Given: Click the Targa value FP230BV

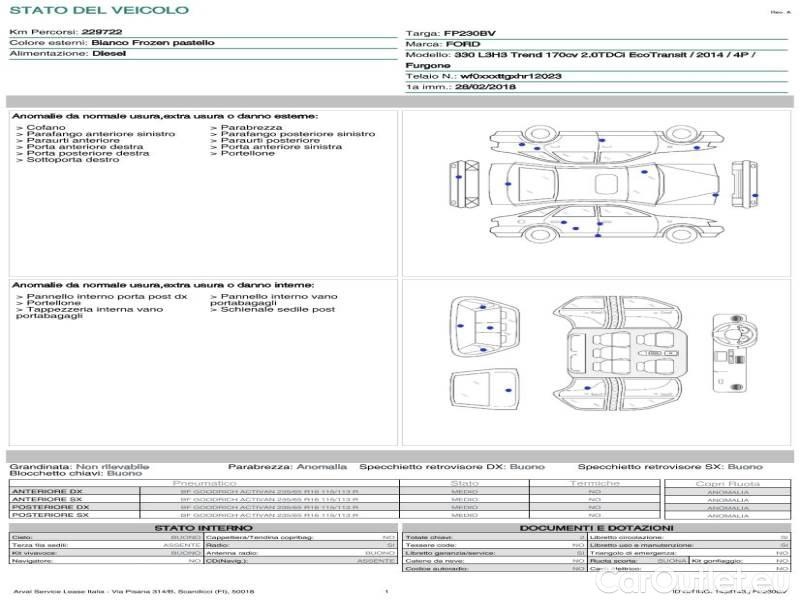Looking at the screenshot, I should coord(469,33).
